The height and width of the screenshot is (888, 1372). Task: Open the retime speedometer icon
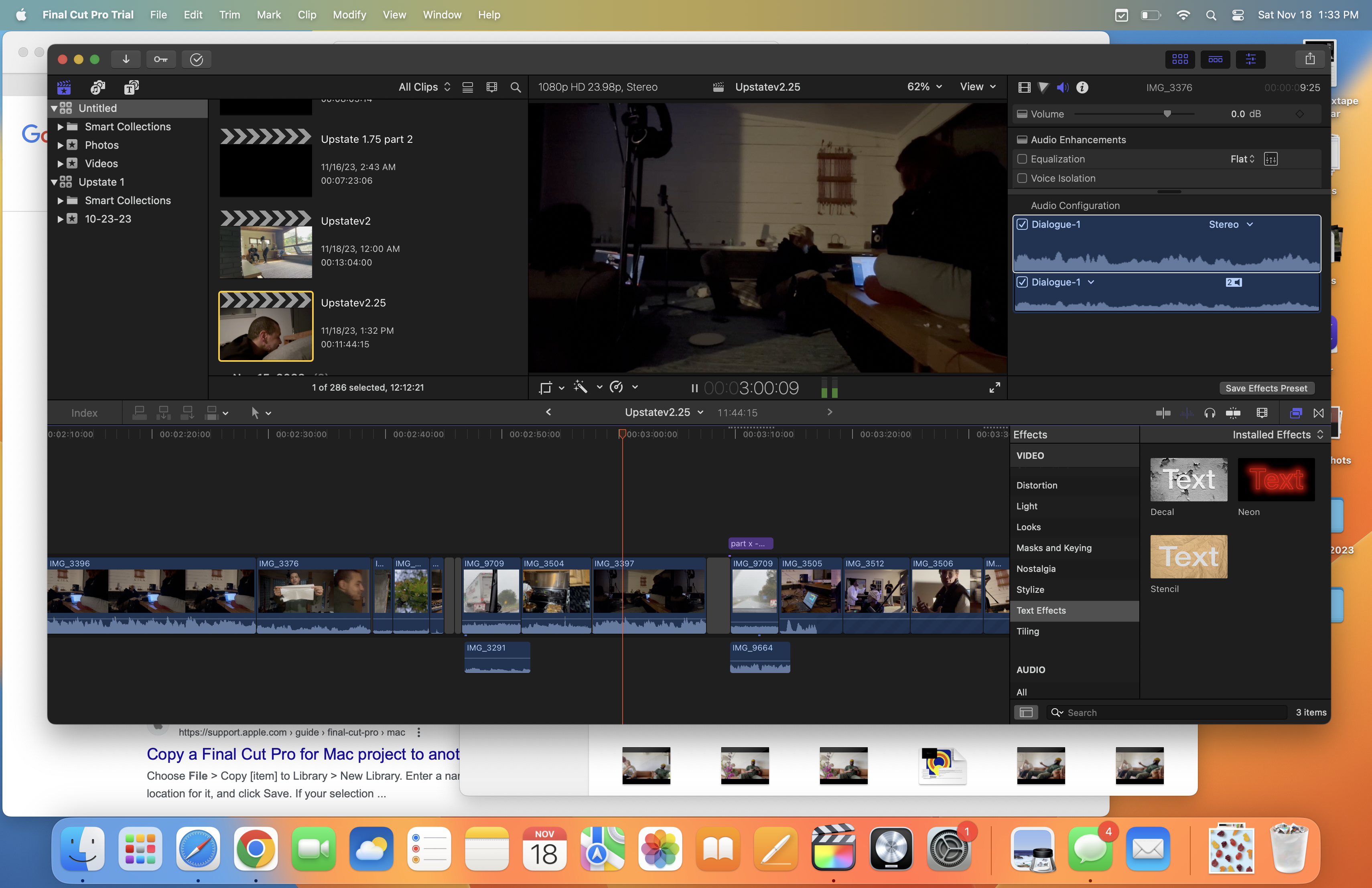point(616,387)
